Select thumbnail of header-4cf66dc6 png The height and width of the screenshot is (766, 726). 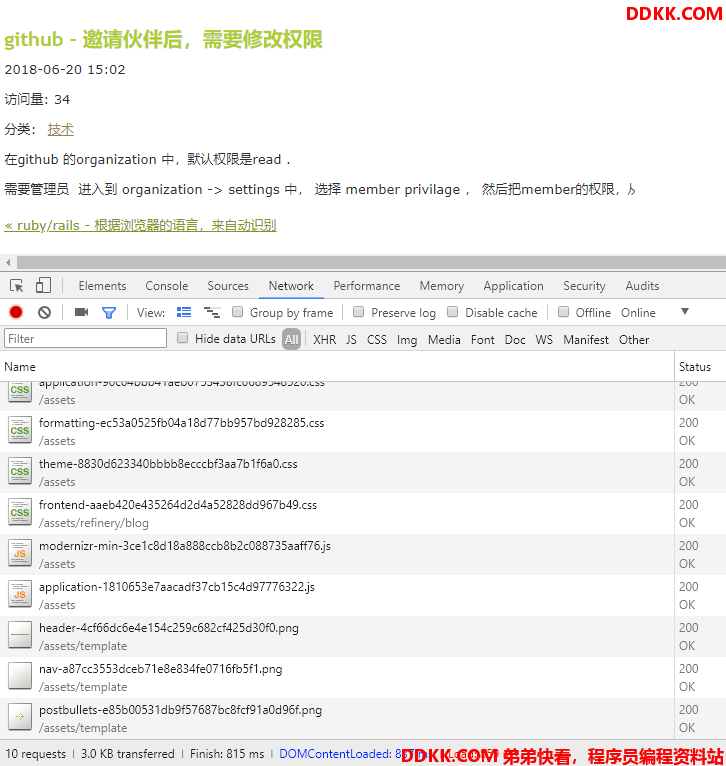click(20, 635)
